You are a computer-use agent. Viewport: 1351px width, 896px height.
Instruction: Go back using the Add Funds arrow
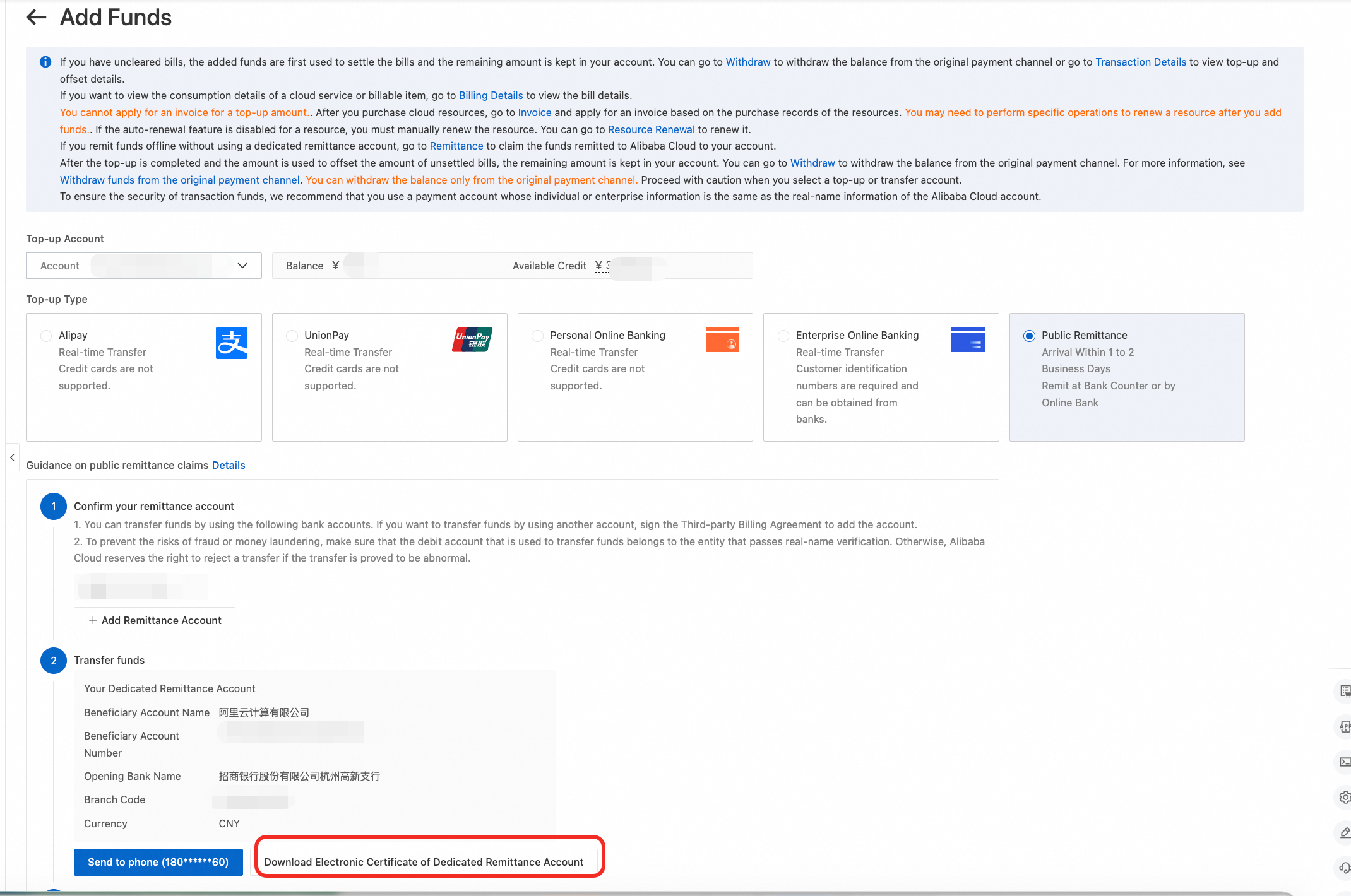click(x=37, y=17)
